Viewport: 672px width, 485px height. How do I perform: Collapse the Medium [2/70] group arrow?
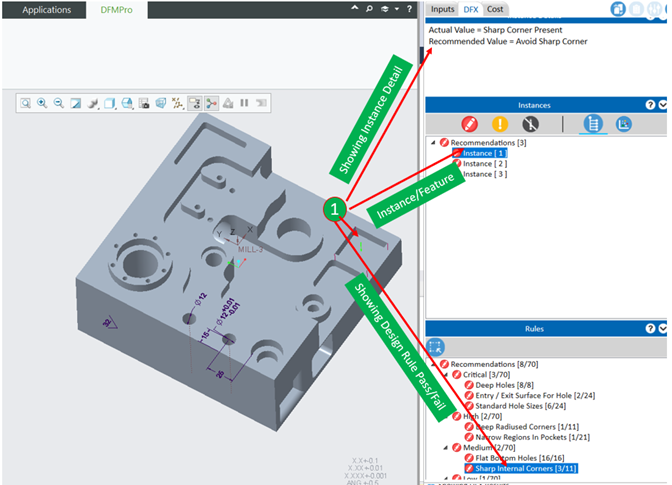[445, 448]
